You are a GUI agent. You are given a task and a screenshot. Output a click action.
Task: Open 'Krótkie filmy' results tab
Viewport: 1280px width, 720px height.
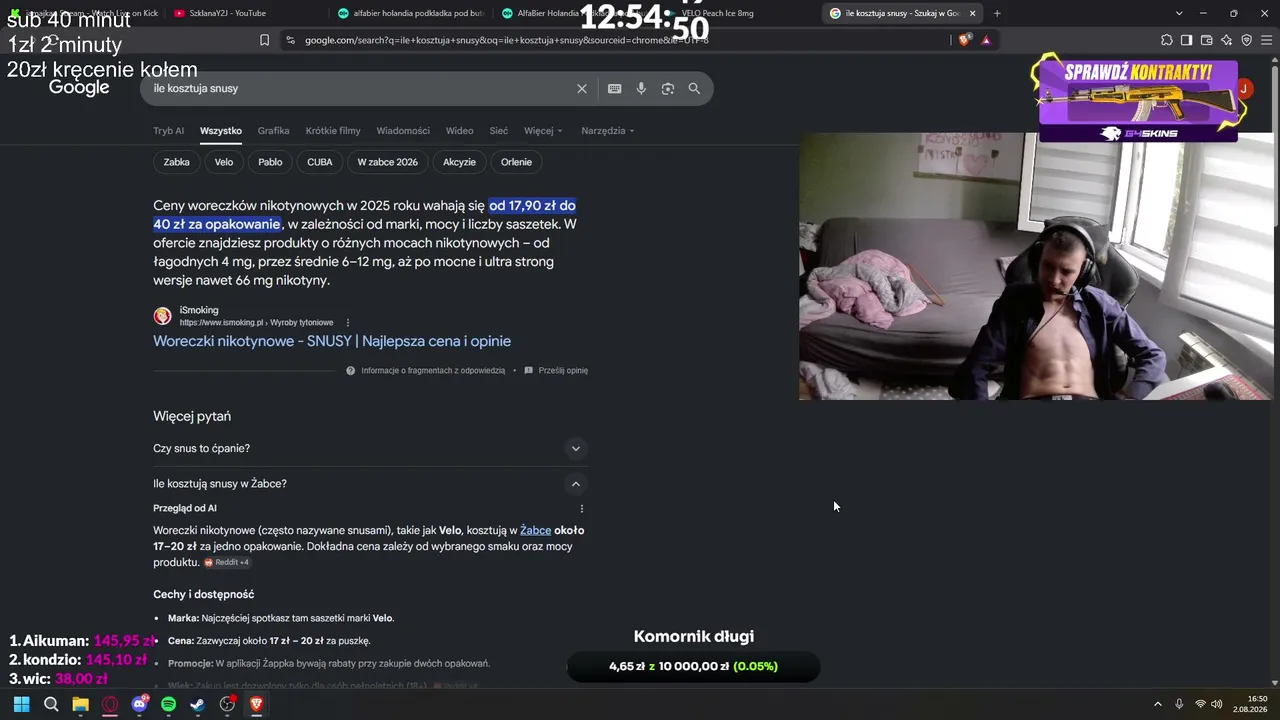(333, 131)
